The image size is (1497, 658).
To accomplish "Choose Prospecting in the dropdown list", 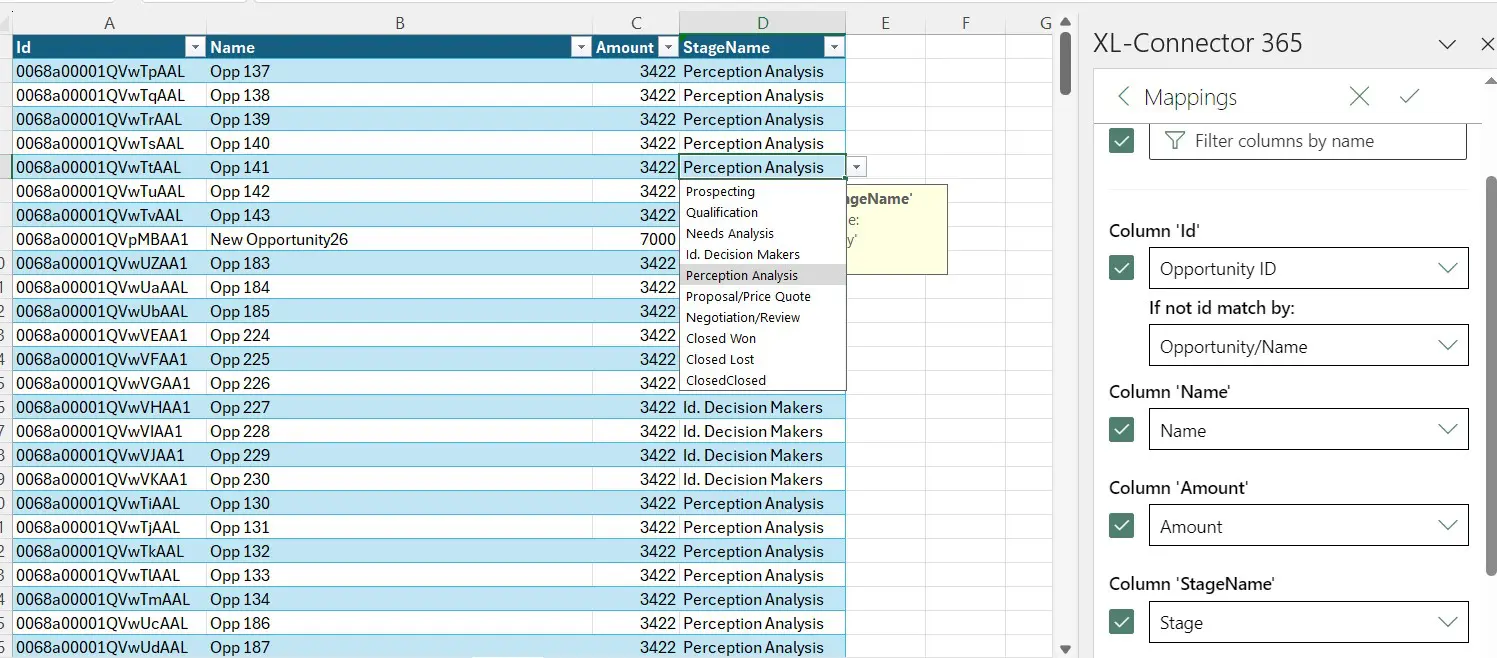I will coord(720,191).
